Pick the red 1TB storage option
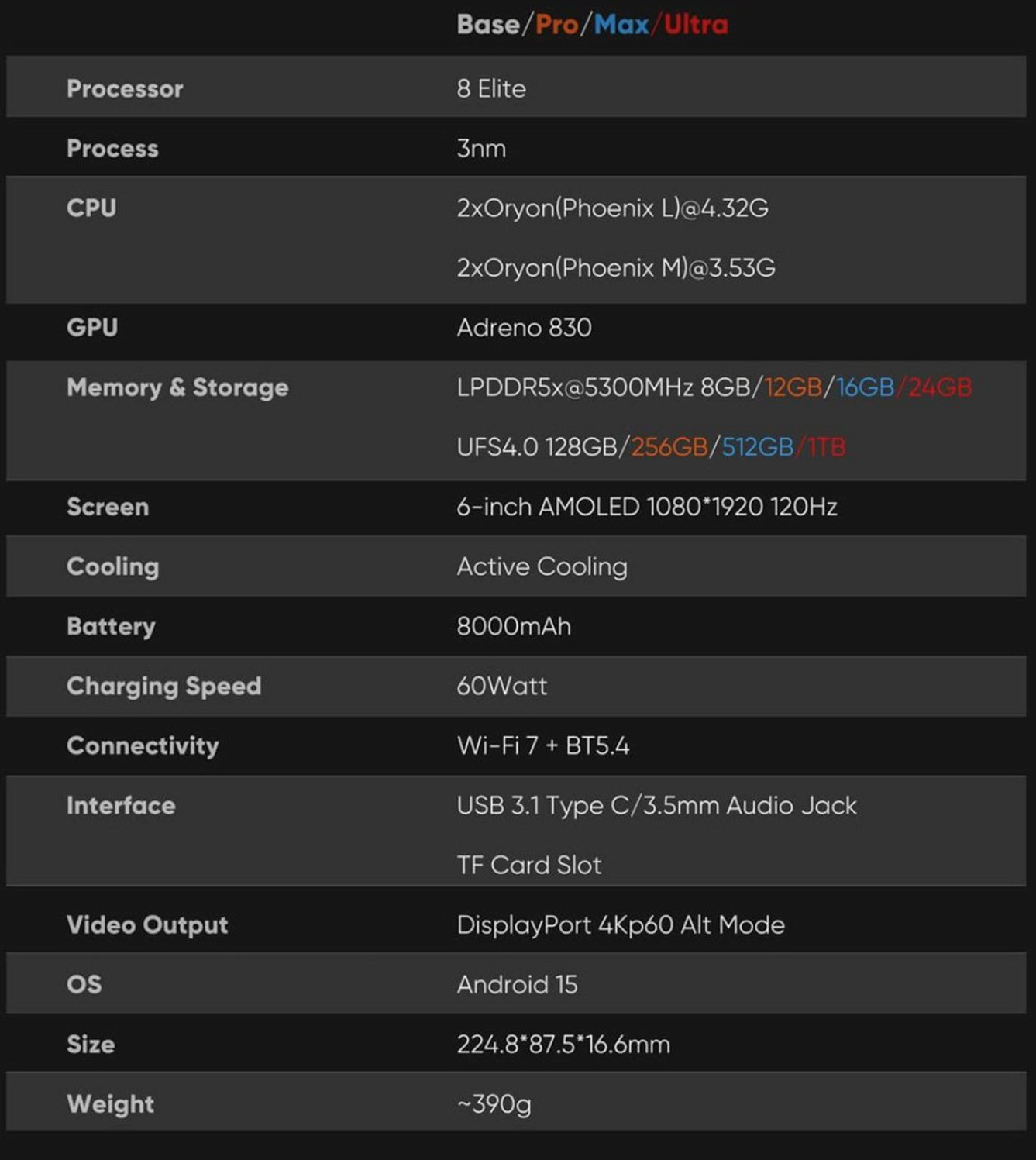Viewport: 1036px width, 1160px height. point(826,447)
